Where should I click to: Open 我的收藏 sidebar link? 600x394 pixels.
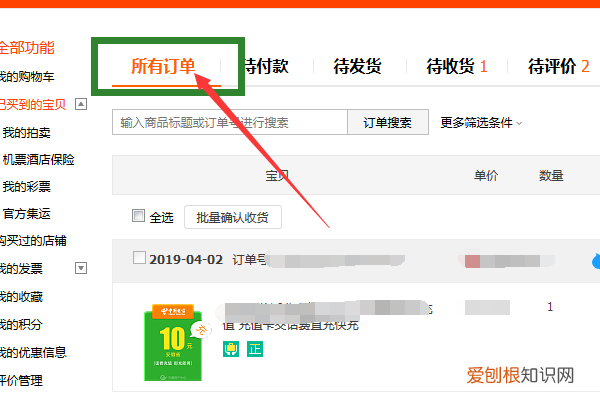[x=21, y=296]
